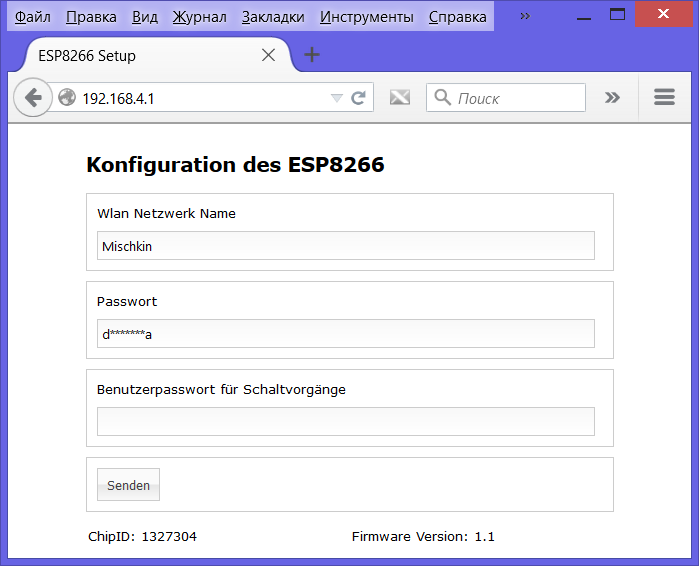The height and width of the screenshot is (566, 699).
Task: Open the Файл menu
Action: (x=33, y=17)
